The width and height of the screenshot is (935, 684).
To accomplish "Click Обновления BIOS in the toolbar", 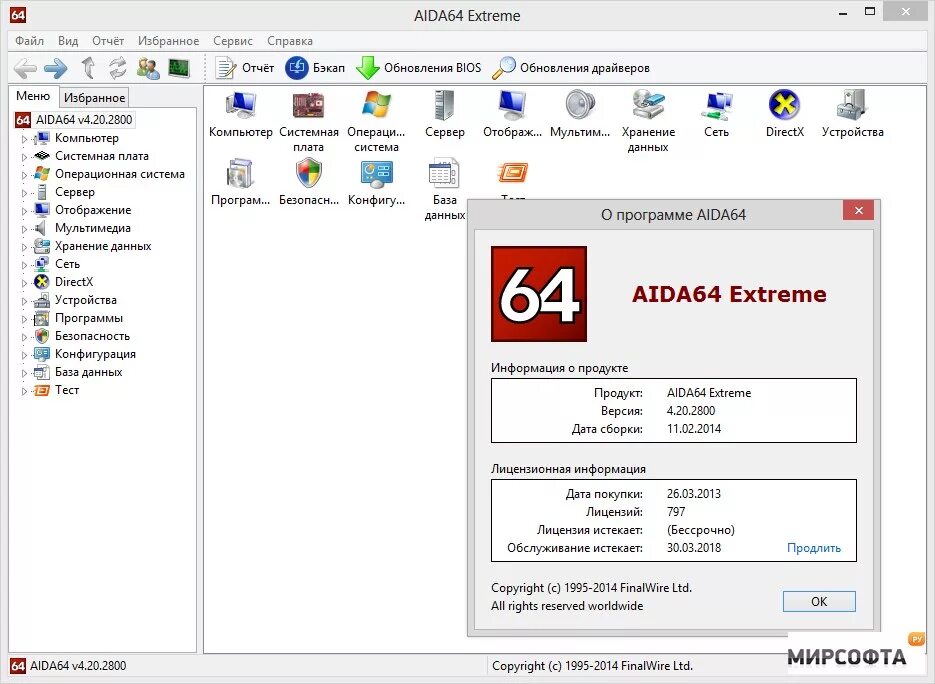I will (x=419, y=68).
